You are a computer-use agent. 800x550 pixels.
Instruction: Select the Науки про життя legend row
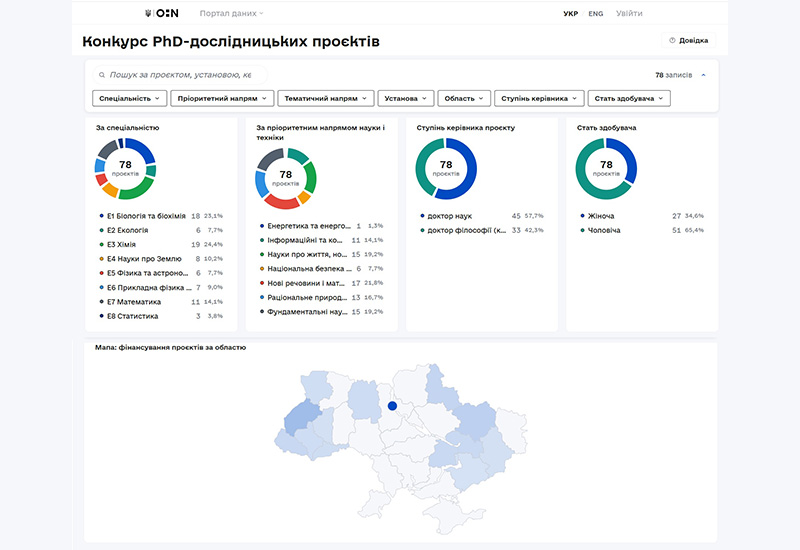321,254
